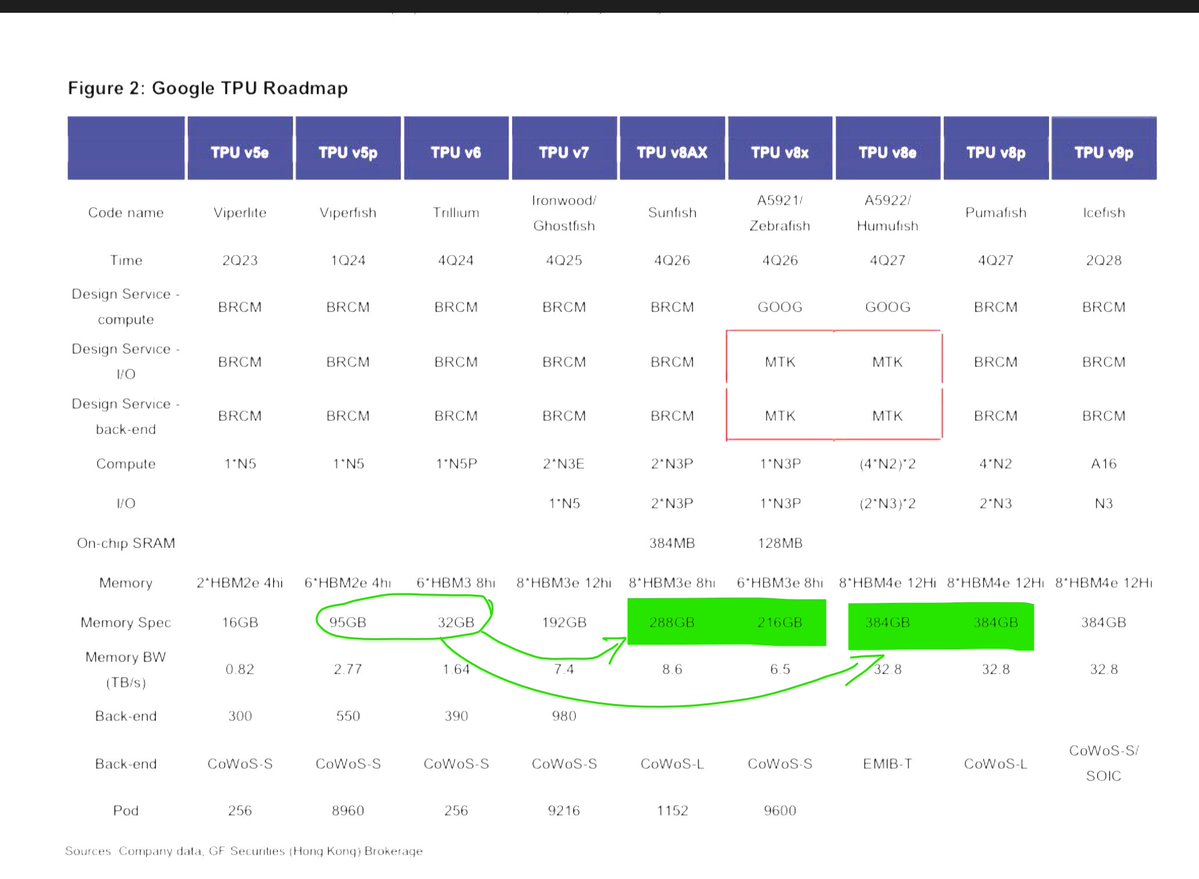Select the "384MB" SRAM value
The width and height of the screenshot is (1199, 879).
(672, 543)
